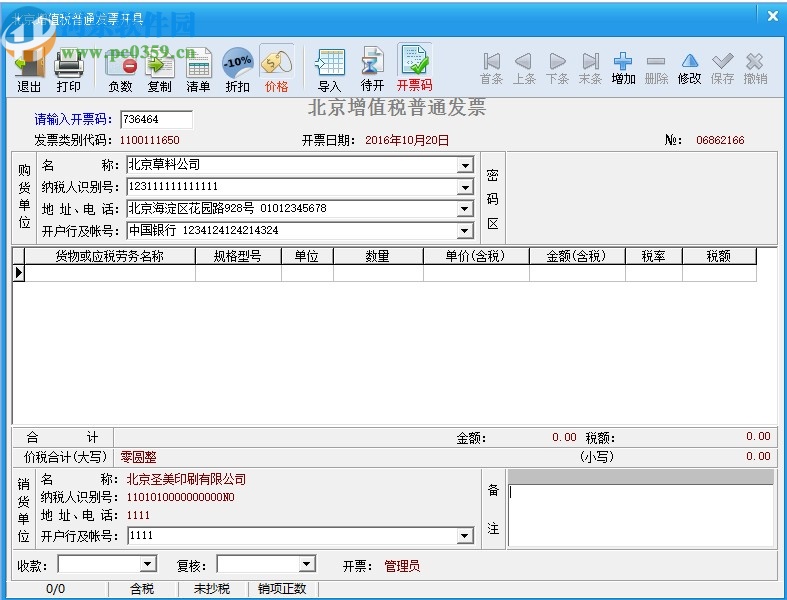This screenshot has width=787, height=600.
Task: Go to first record with 首条
Action: [491, 68]
